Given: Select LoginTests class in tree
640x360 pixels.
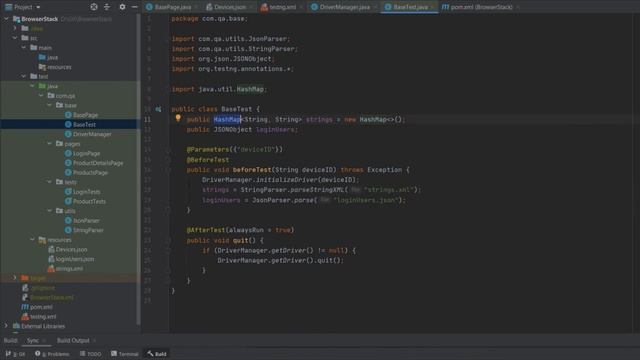Looking at the screenshot, I should pyautogui.click(x=87, y=192).
